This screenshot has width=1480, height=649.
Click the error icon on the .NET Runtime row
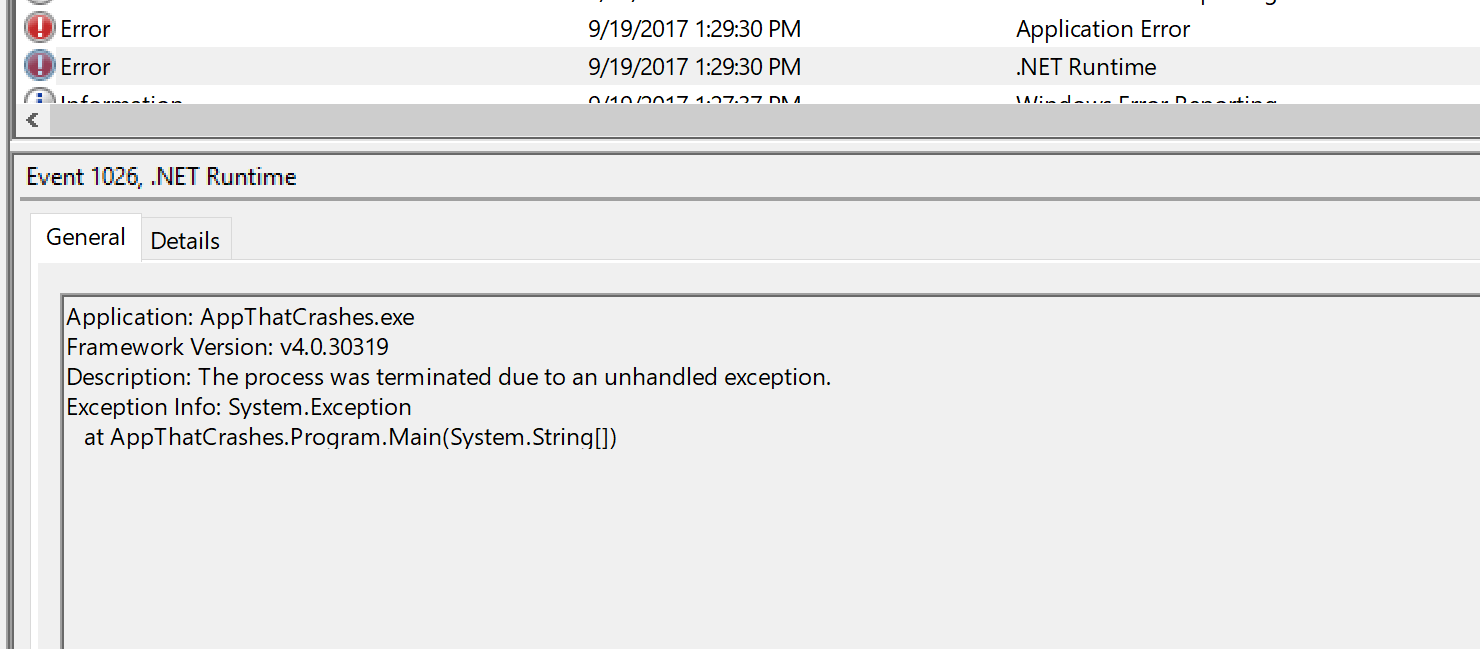[37, 66]
